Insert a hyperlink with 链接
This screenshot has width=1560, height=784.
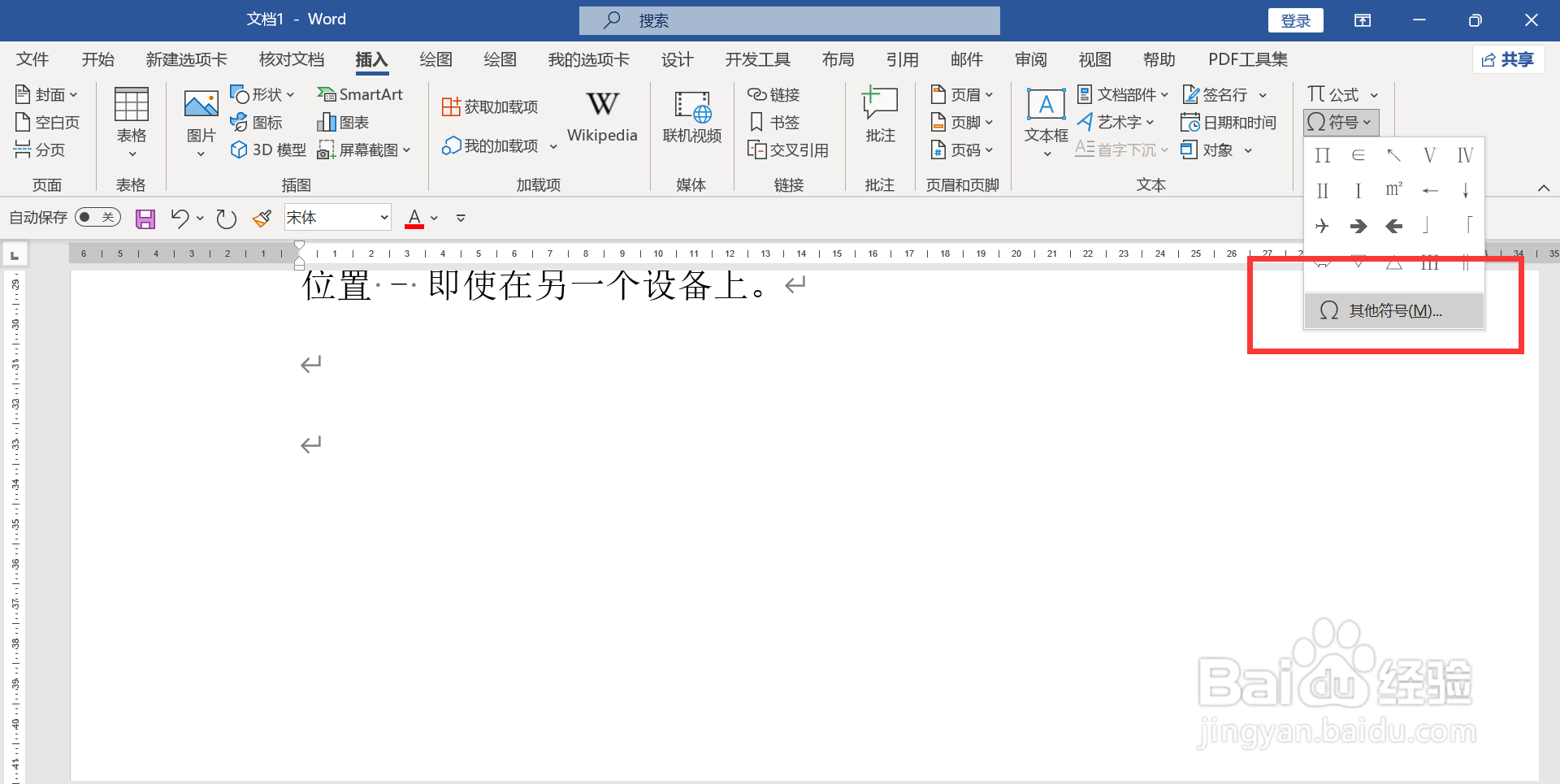point(773,95)
